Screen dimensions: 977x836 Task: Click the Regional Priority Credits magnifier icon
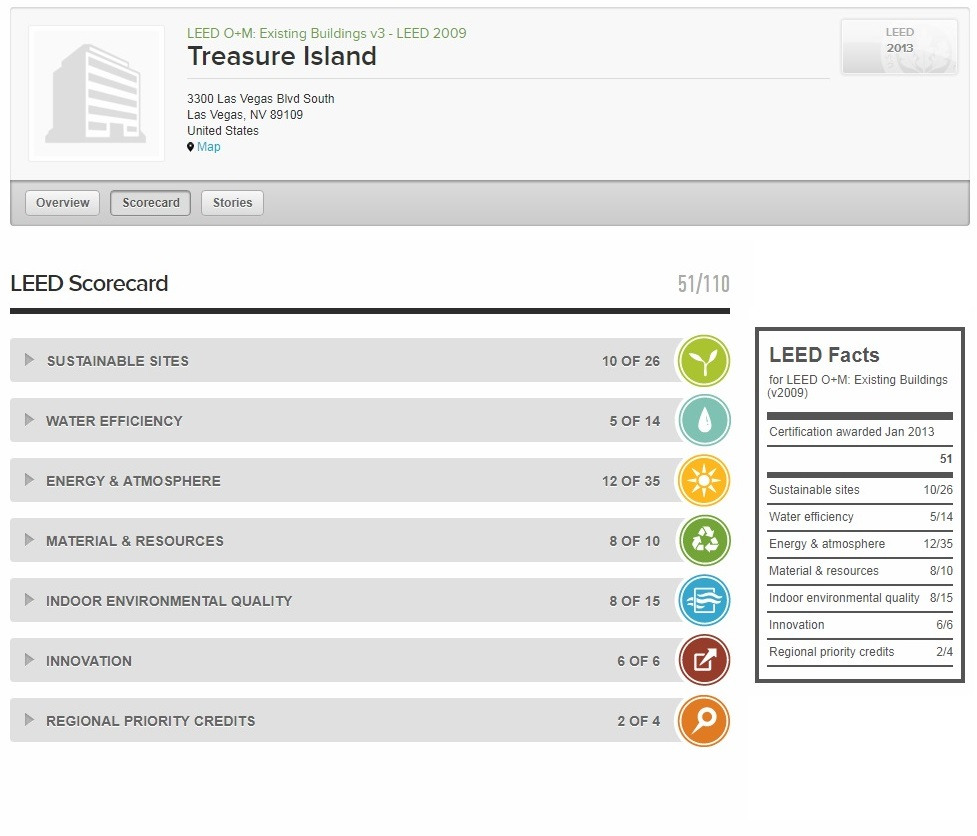pos(703,721)
